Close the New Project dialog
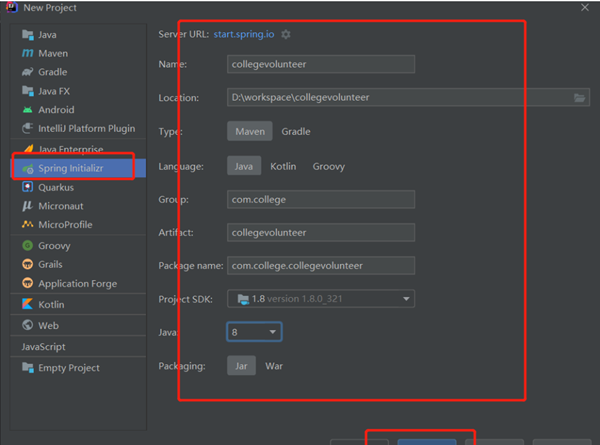The height and width of the screenshot is (445, 600). click(585, 7)
